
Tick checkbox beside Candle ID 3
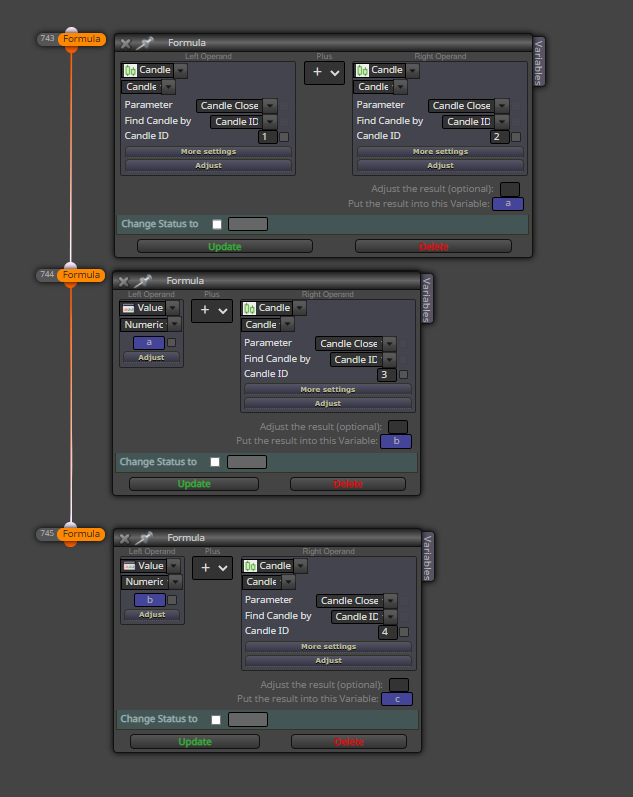click(404, 375)
